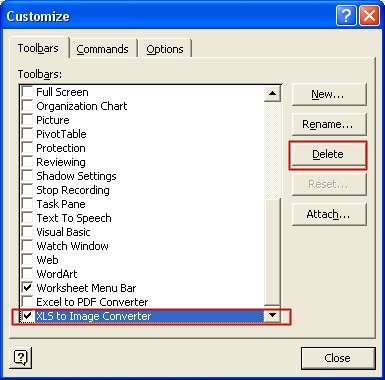Click the Delete button

coord(328,154)
